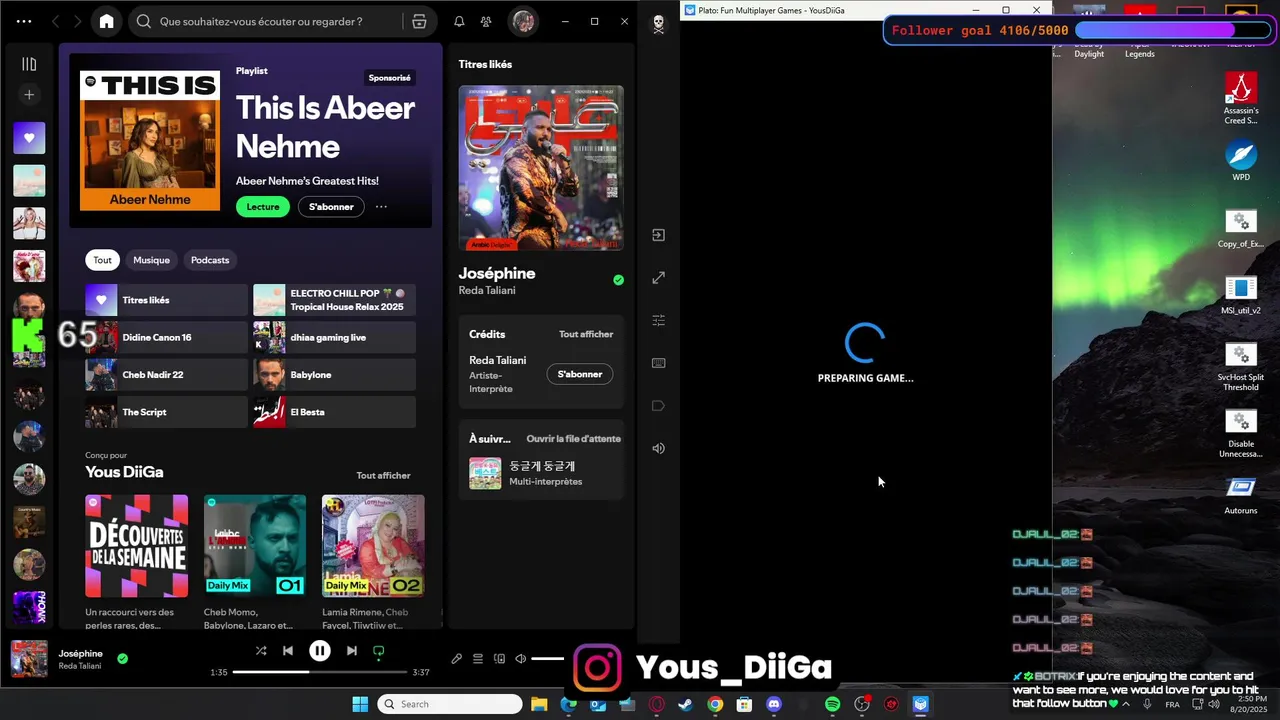Screen dimensions: 1280x720
Task: Click skull icon beside Spotify window
Action: [x=658, y=24]
